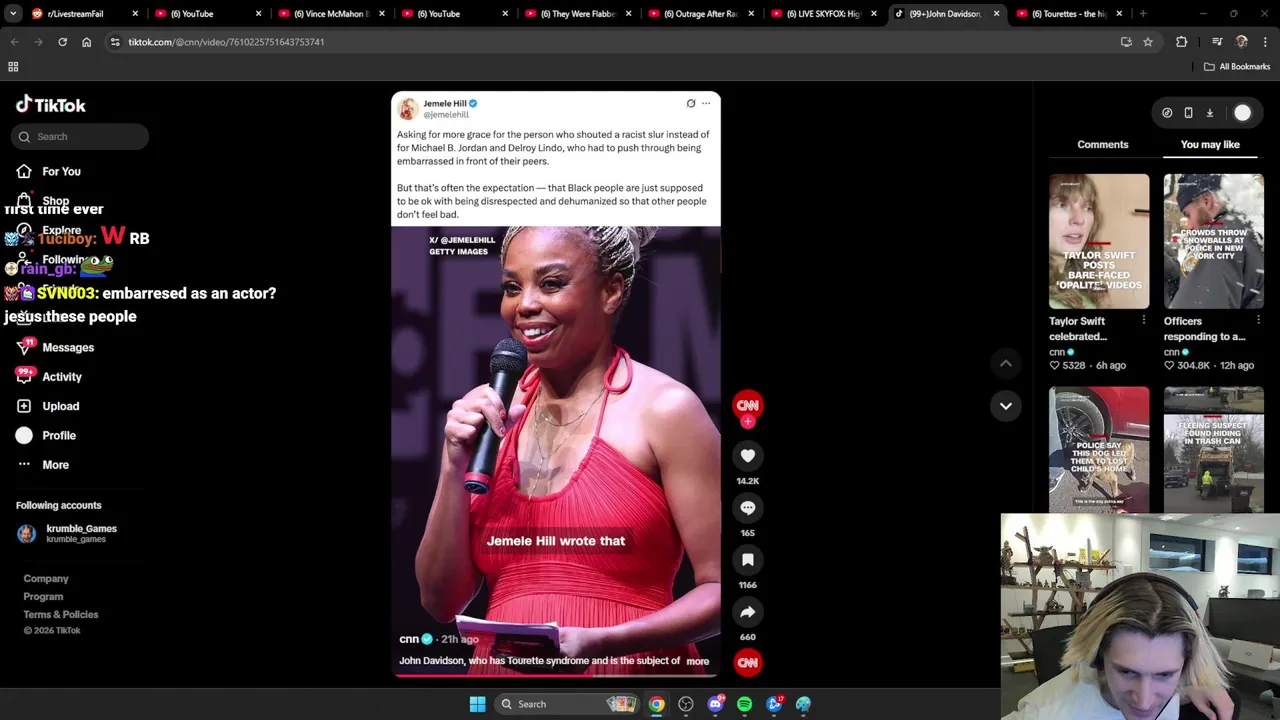
Task: Open tweet options three dots
Action: pyautogui.click(x=706, y=103)
